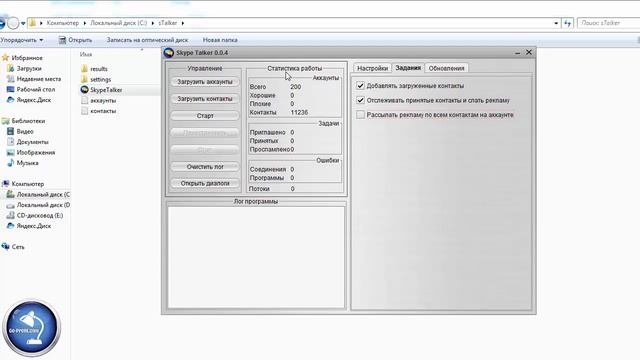Select Локальный диск (C:) in the sidebar
The height and width of the screenshot is (360, 640).
(43, 195)
